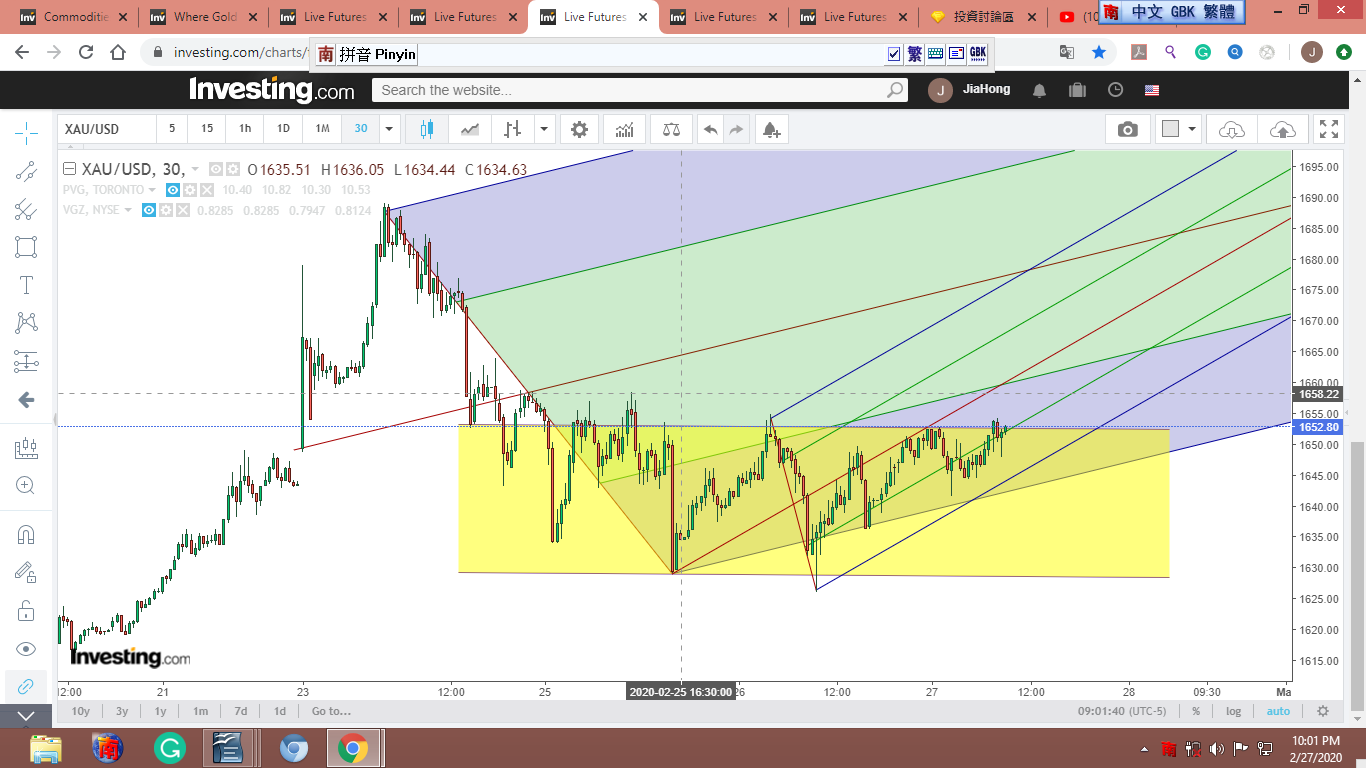Click the link icon in the left sidebar
Viewport: 1366px width, 768px height.
point(26,686)
